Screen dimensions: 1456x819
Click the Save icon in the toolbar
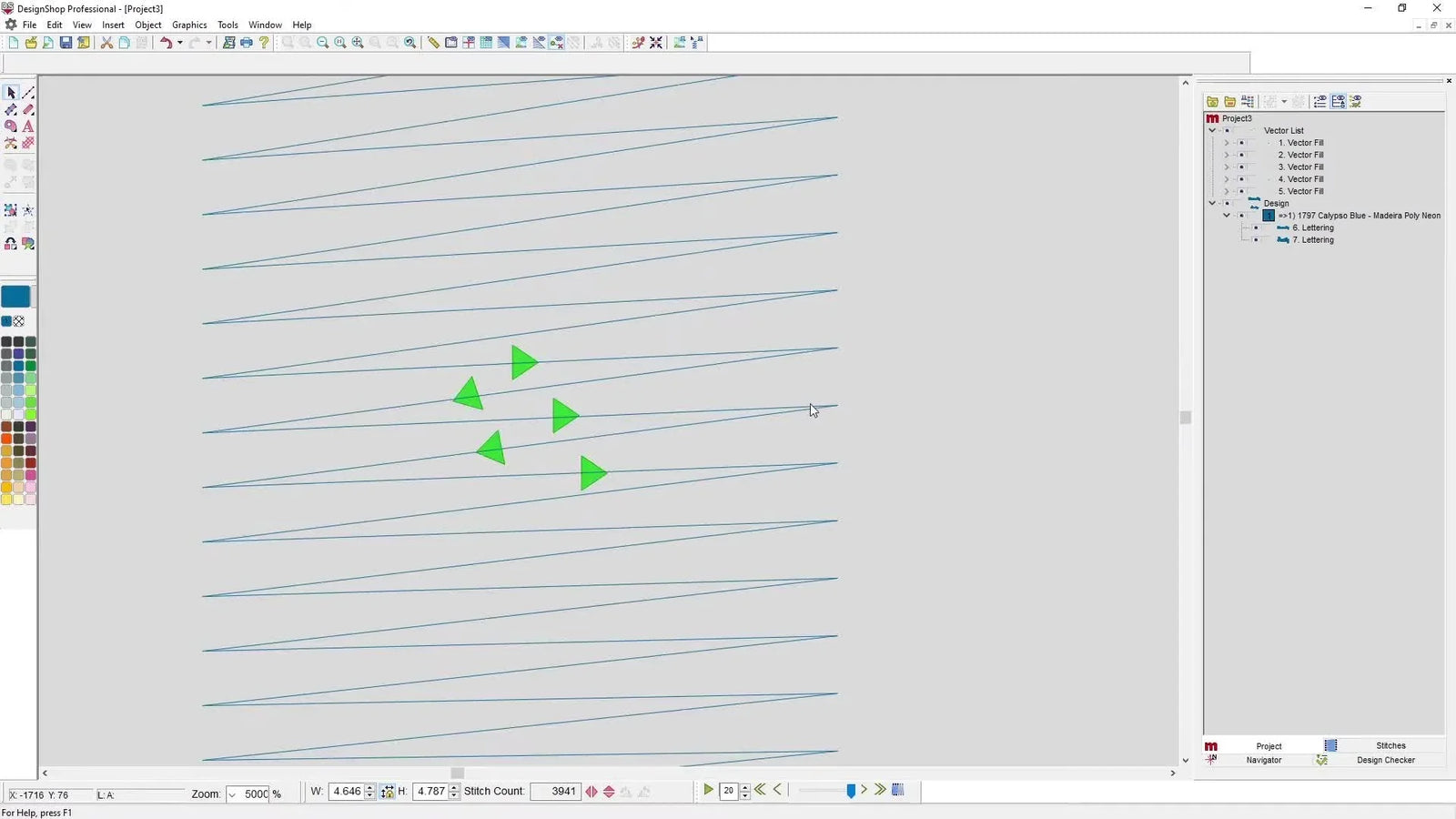66,43
